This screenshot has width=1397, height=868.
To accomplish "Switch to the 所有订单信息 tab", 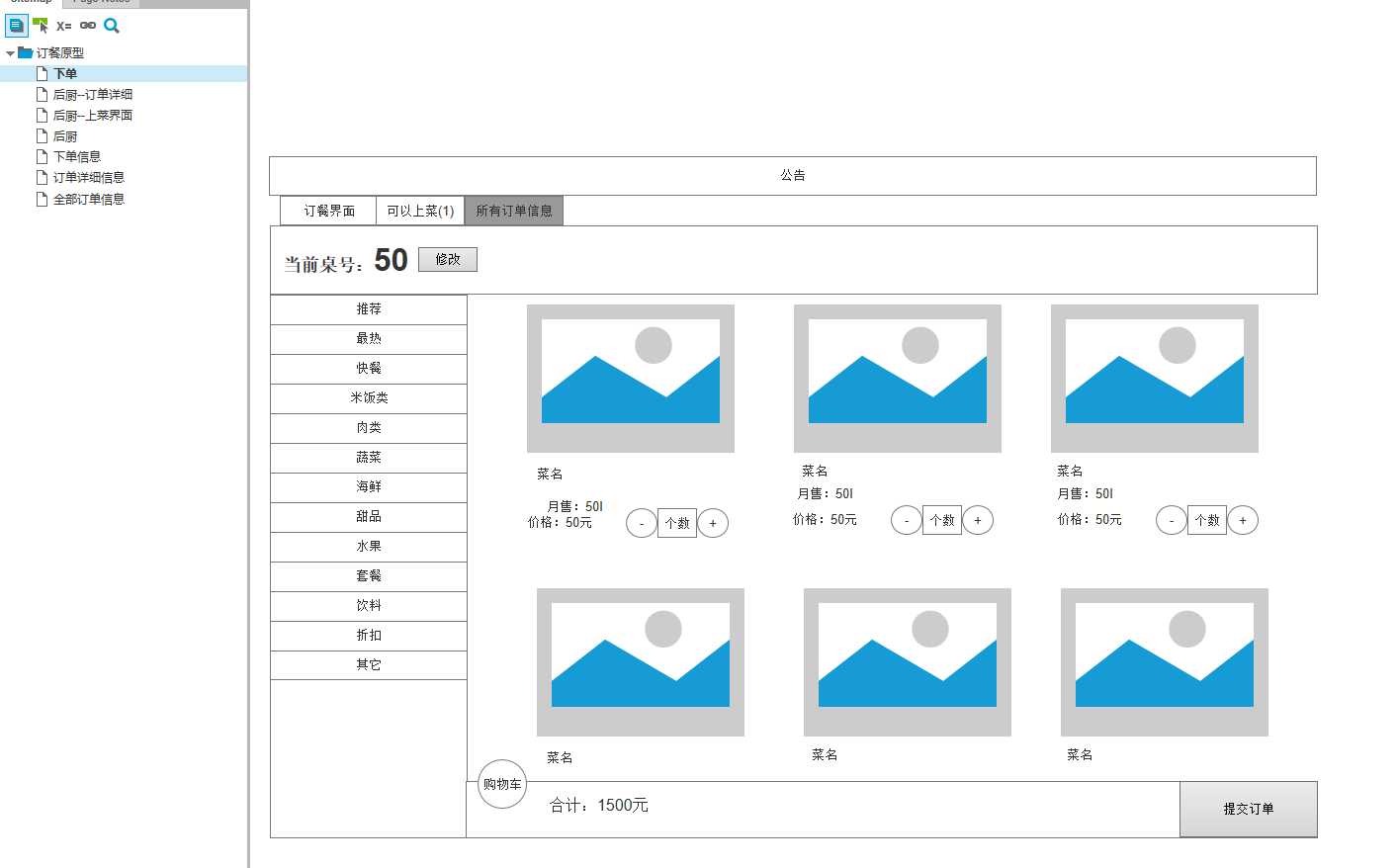I will coord(514,211).
